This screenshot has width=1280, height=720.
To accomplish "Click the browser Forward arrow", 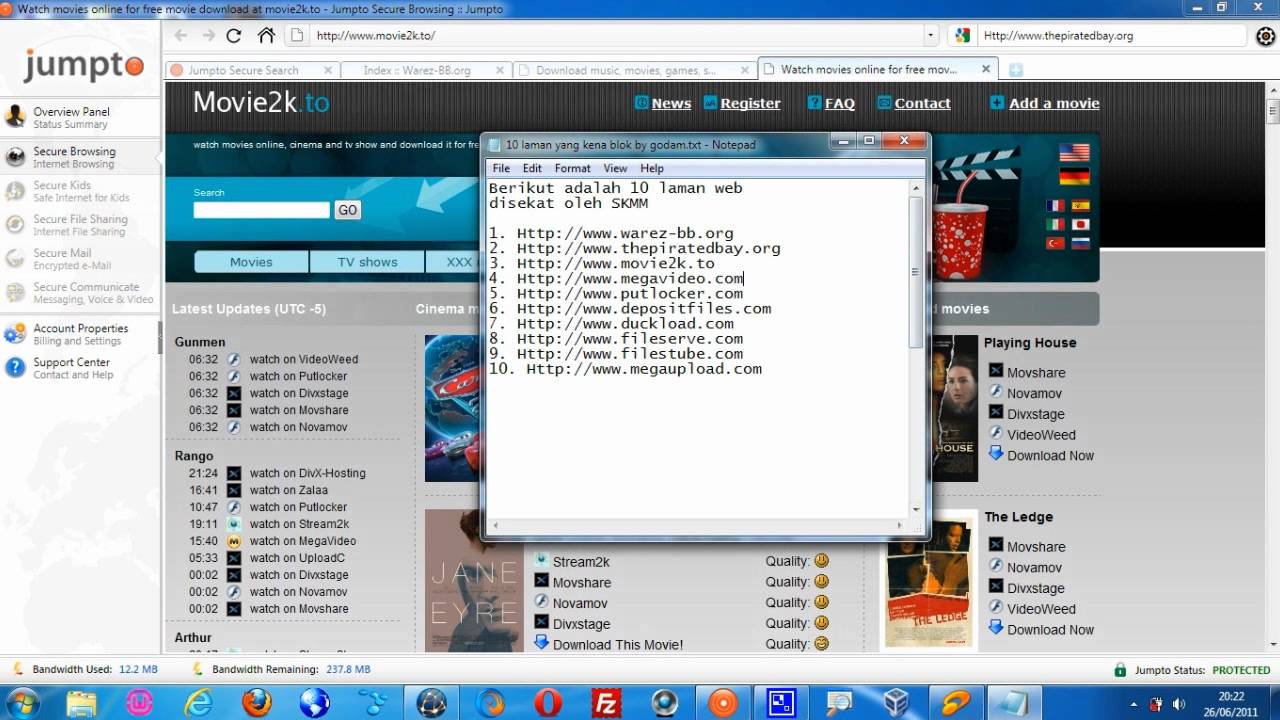I will pos(208,35).
